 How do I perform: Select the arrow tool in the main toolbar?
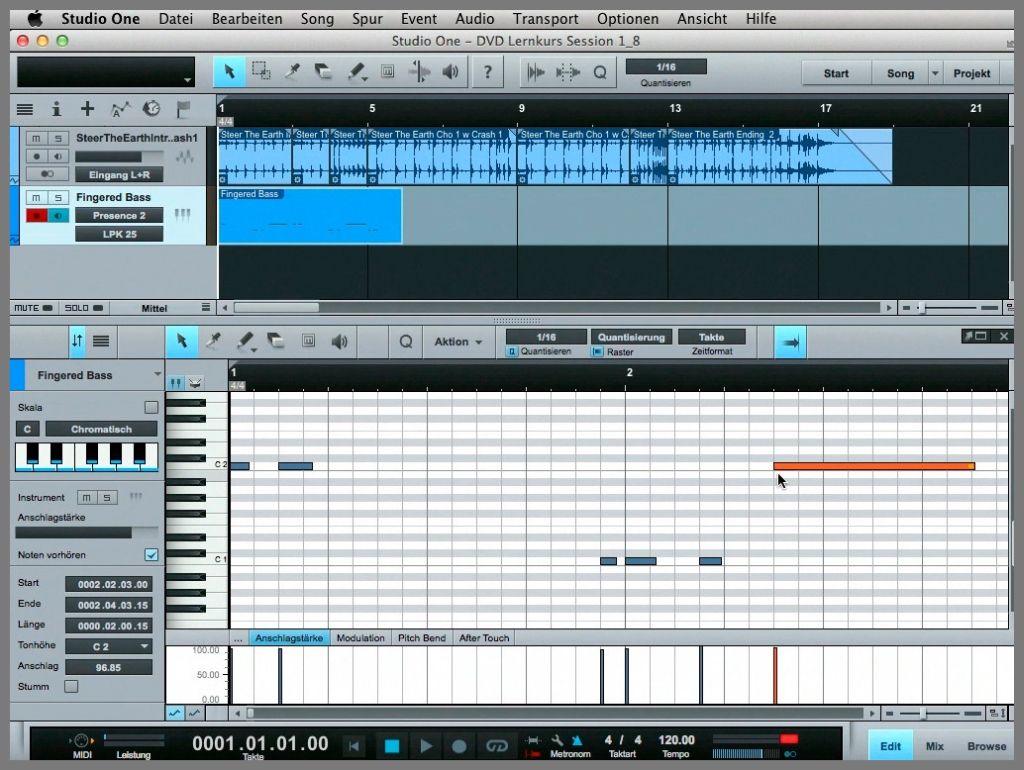pos(229,71)
